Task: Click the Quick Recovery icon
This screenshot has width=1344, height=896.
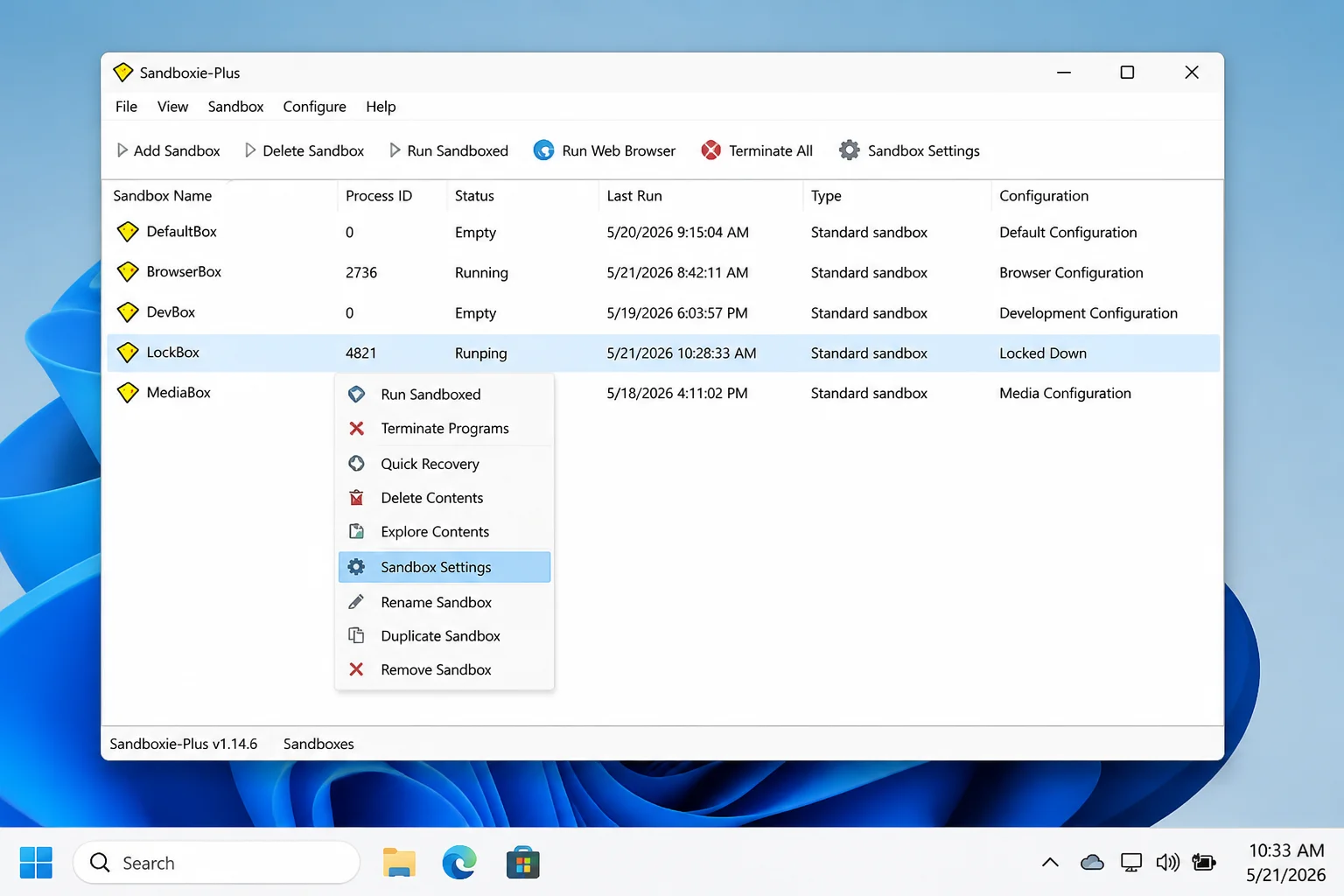Action: [x=356, y=464]
